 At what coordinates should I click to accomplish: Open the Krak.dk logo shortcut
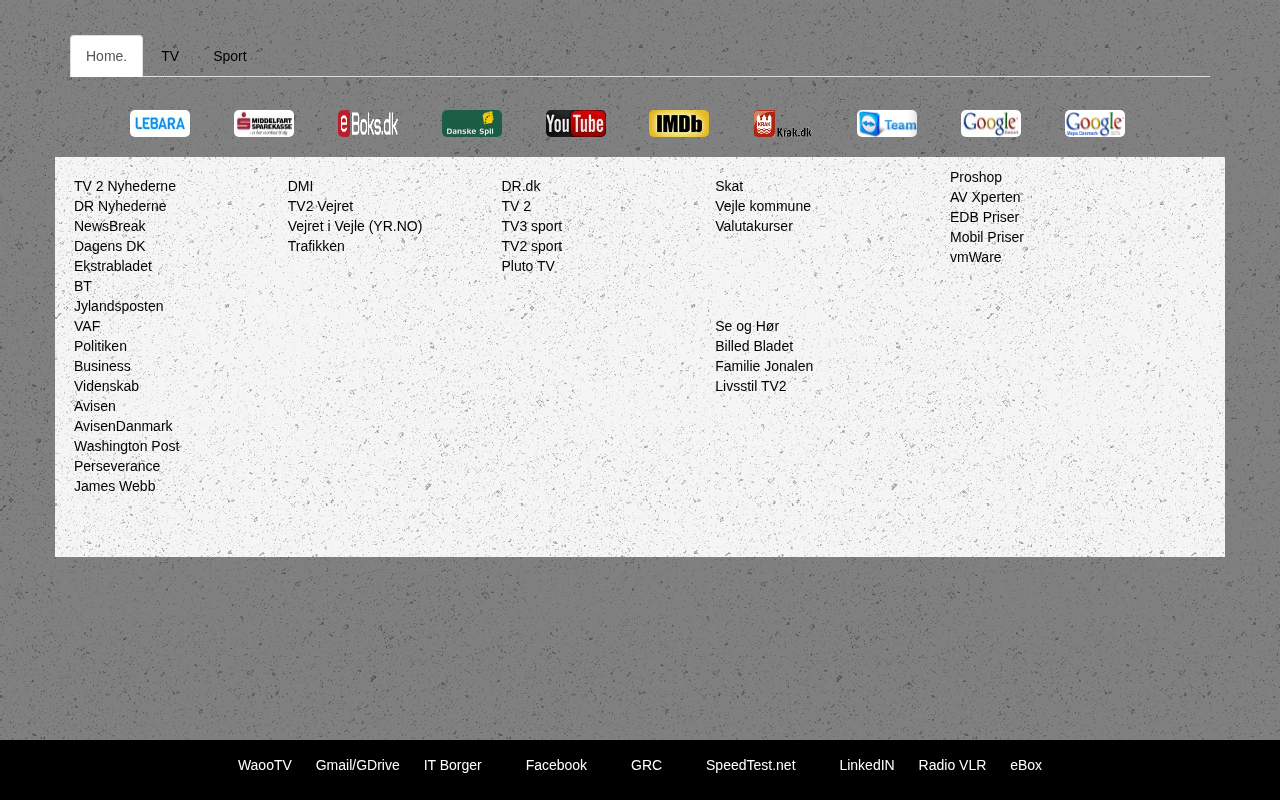pos(783,123)
